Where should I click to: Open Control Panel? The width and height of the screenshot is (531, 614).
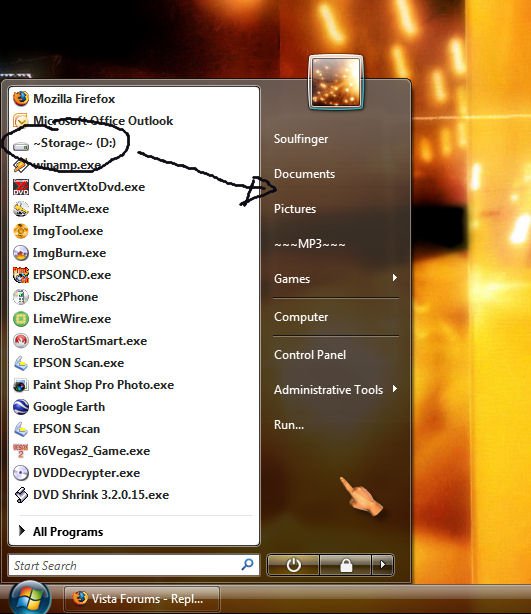click(x=310, y=355)
